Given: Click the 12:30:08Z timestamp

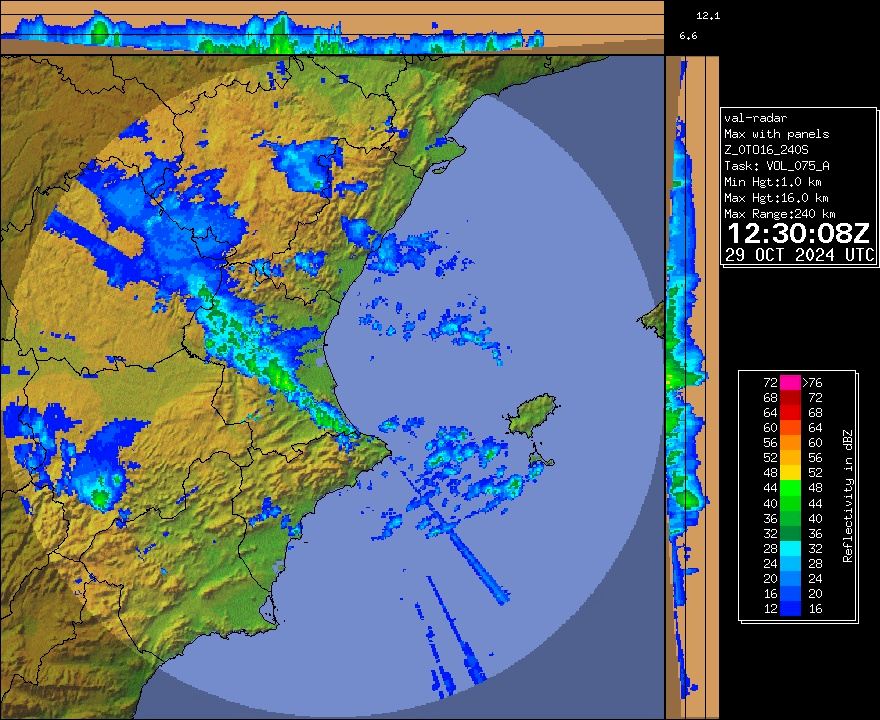Looking at the screenshot, I should tap(797, 234).
